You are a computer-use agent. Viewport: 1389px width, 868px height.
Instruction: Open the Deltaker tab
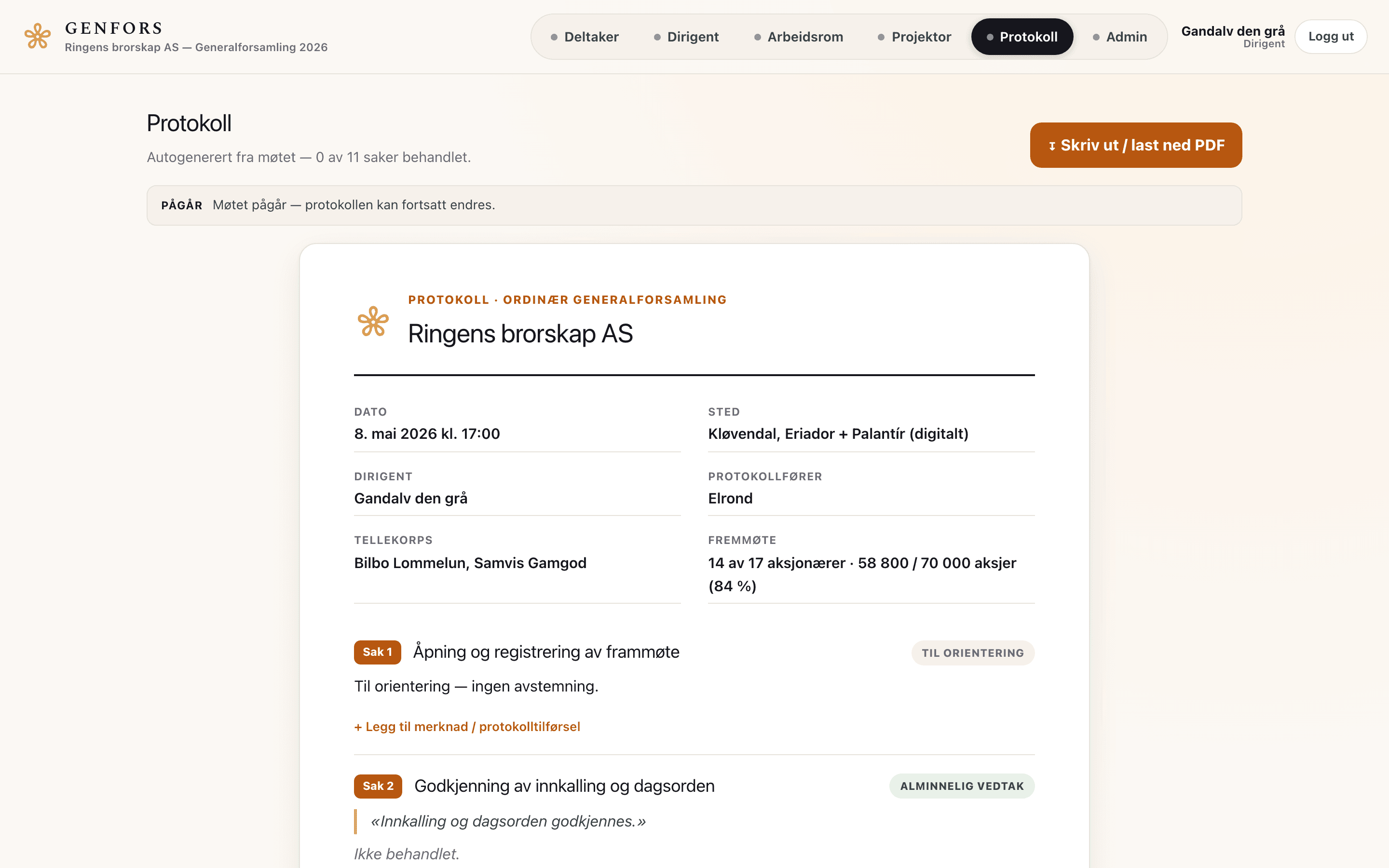pos(585,37)
